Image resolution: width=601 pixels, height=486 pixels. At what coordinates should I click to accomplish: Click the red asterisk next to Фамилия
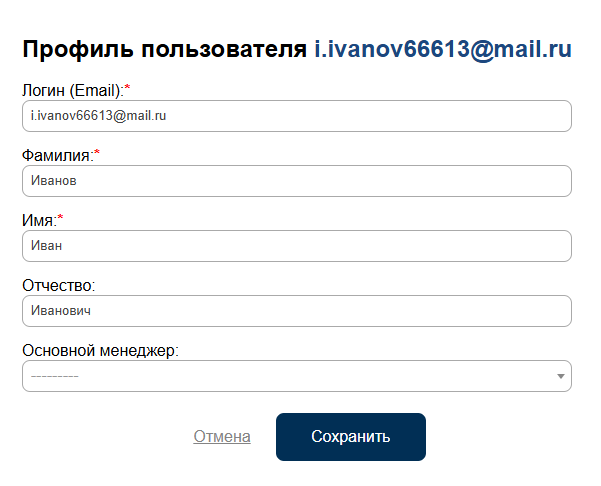pos(97,154)
